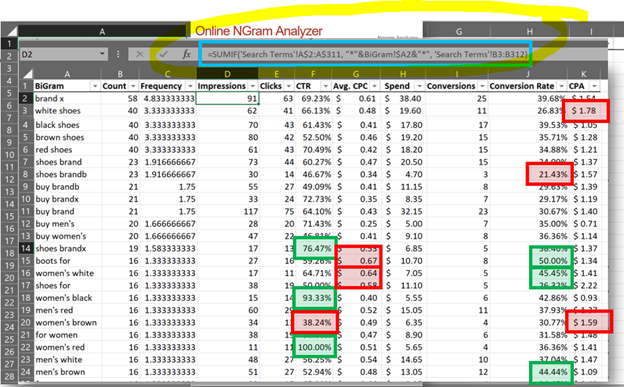The image size is (624, 387).
Task: Click the 'white shoes' BiGram cell
Action: [66, 111]
